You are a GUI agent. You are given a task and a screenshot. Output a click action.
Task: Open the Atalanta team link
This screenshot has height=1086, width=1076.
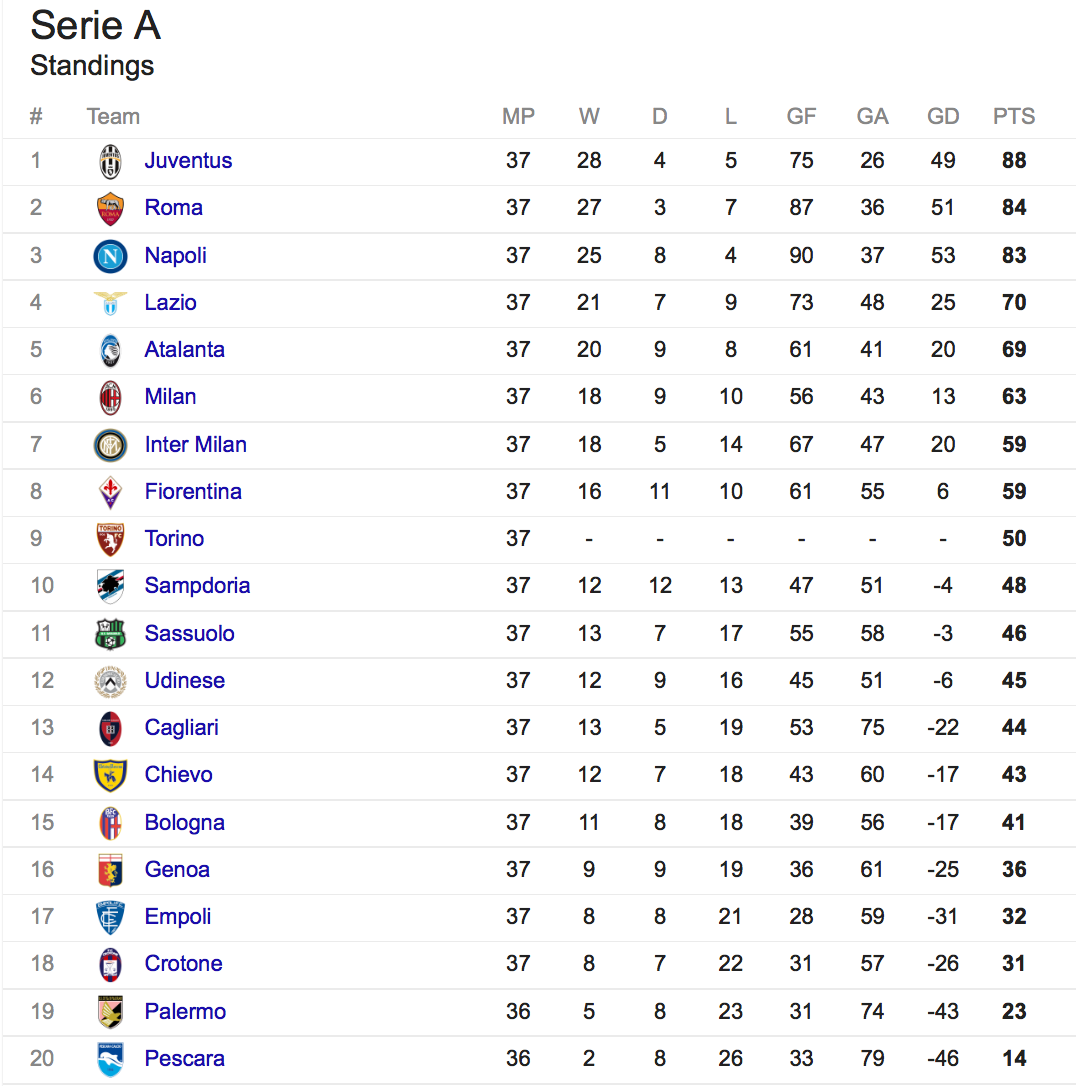coord(184,350)
